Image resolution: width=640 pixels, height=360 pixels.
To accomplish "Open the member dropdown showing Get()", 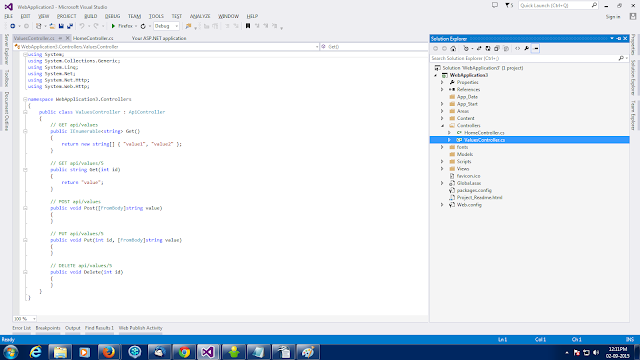I will click(x=373, y=47).
